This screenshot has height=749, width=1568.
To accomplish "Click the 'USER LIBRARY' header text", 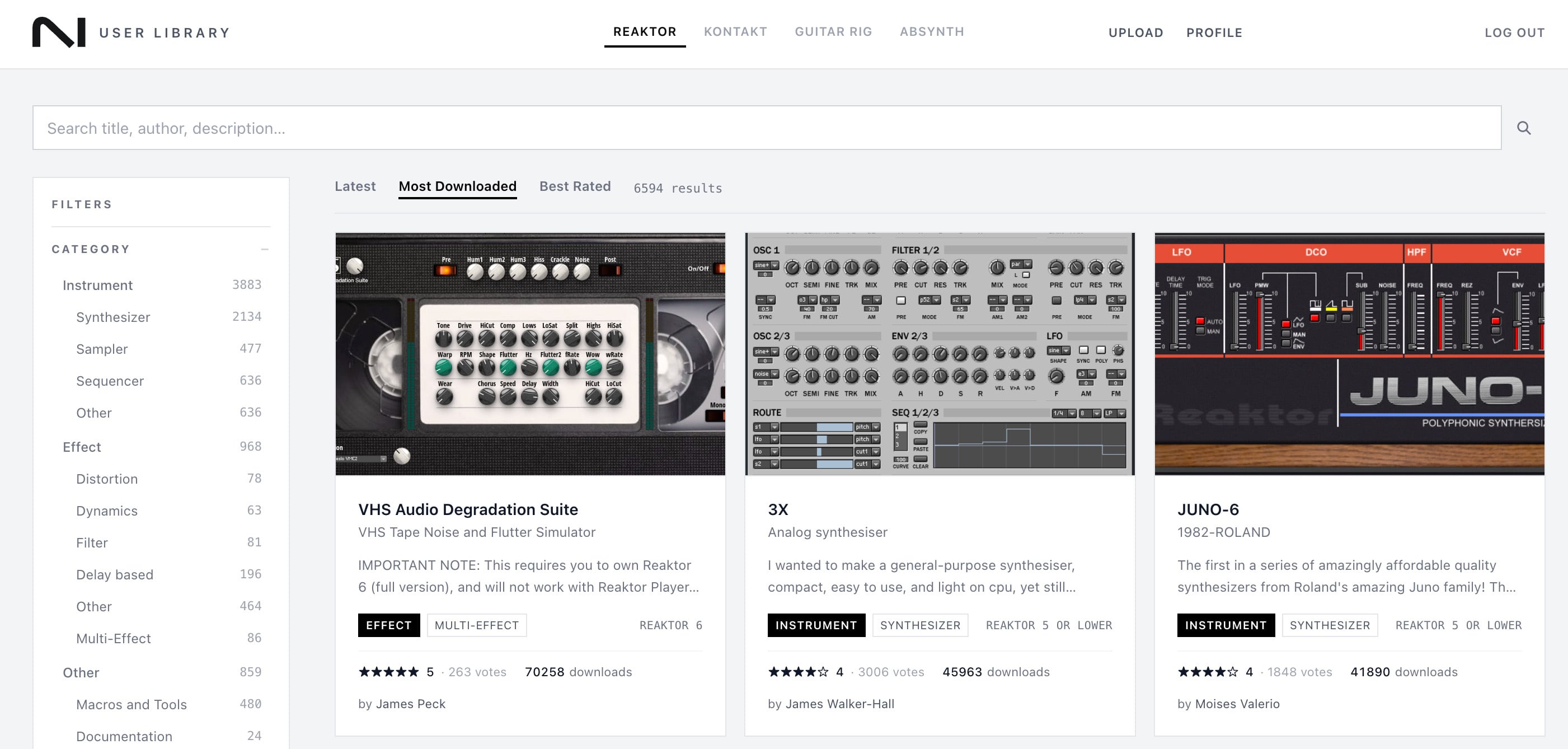I will [x=165, y=33].
